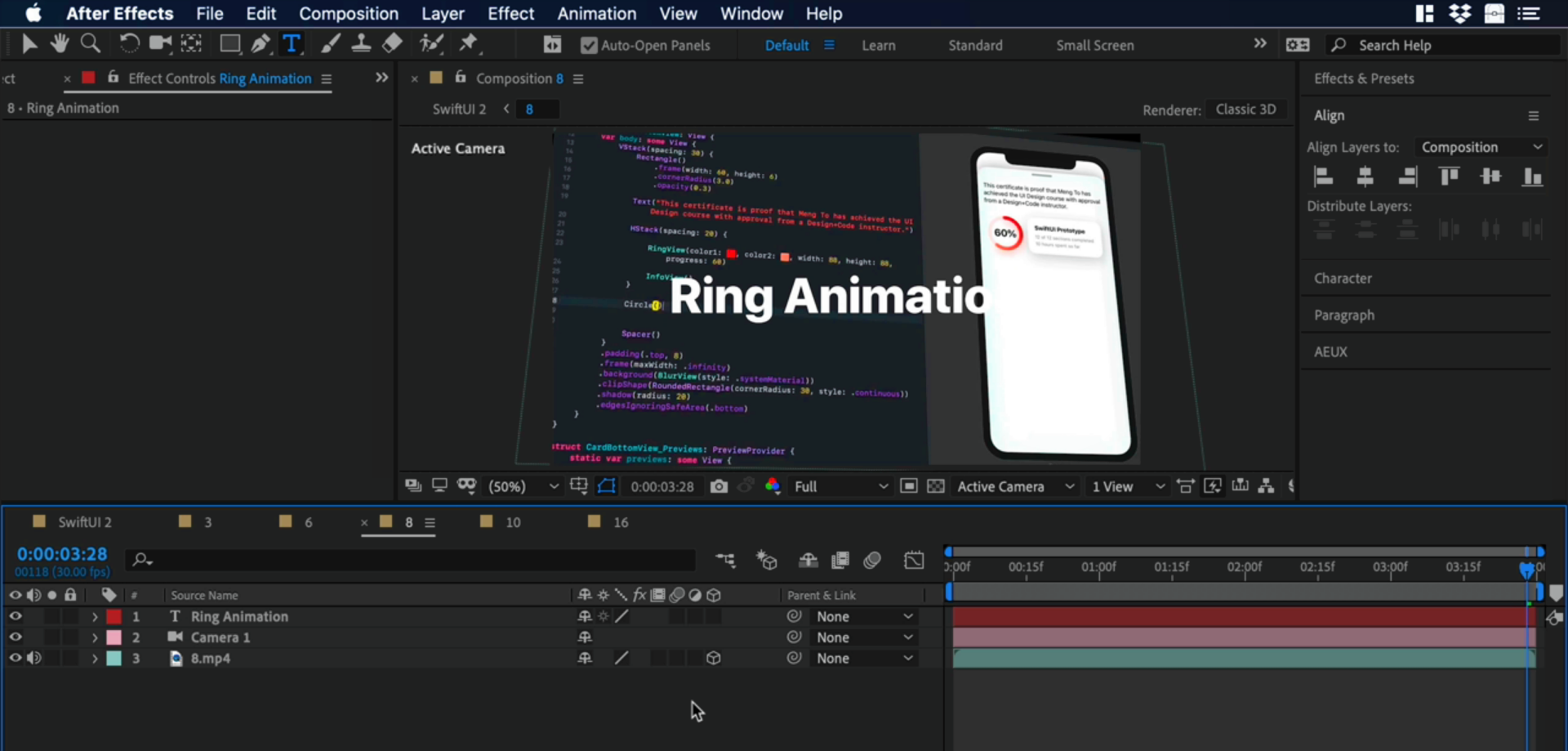The height and width of the screenshot is (751, 1568).
Task: Select the Puppet Pin tool
Action: (469, 44)
